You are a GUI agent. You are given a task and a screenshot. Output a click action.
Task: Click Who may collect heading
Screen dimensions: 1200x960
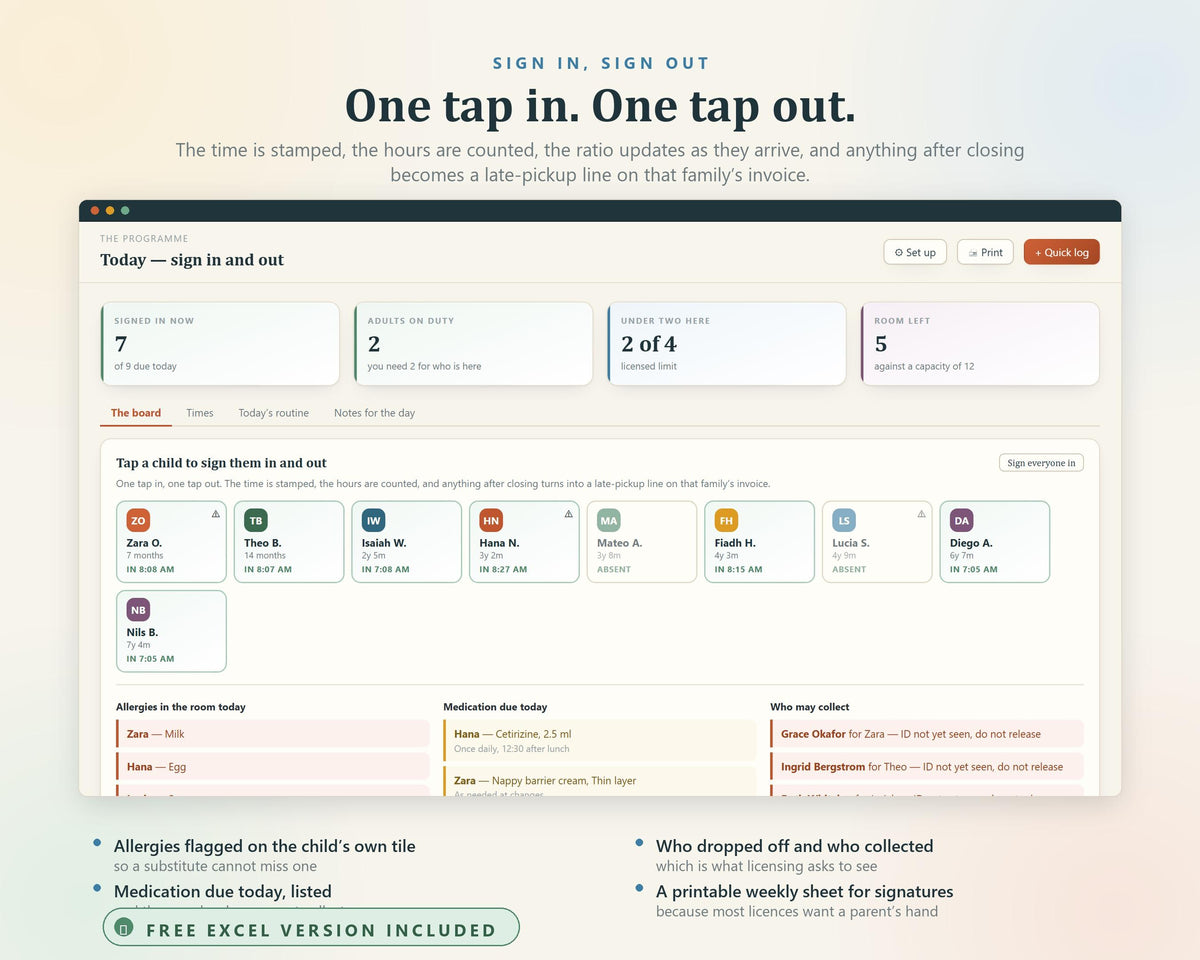(x=810, y=707)
